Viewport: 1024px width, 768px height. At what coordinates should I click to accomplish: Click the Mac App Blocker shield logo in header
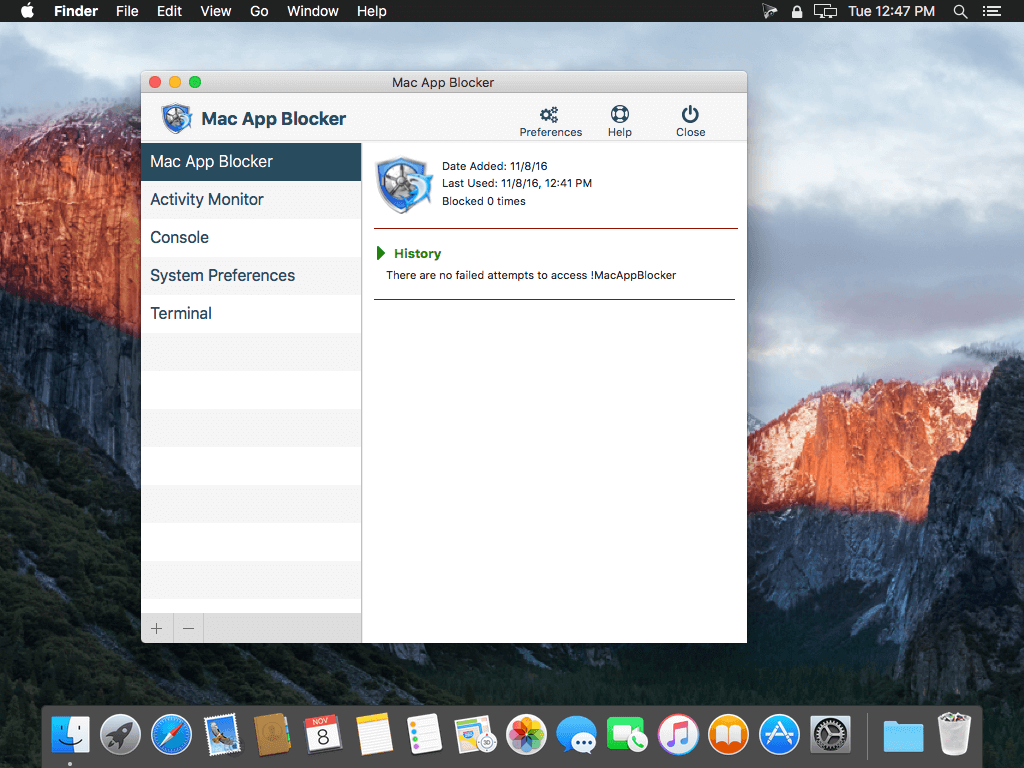[x=176, y=118]
